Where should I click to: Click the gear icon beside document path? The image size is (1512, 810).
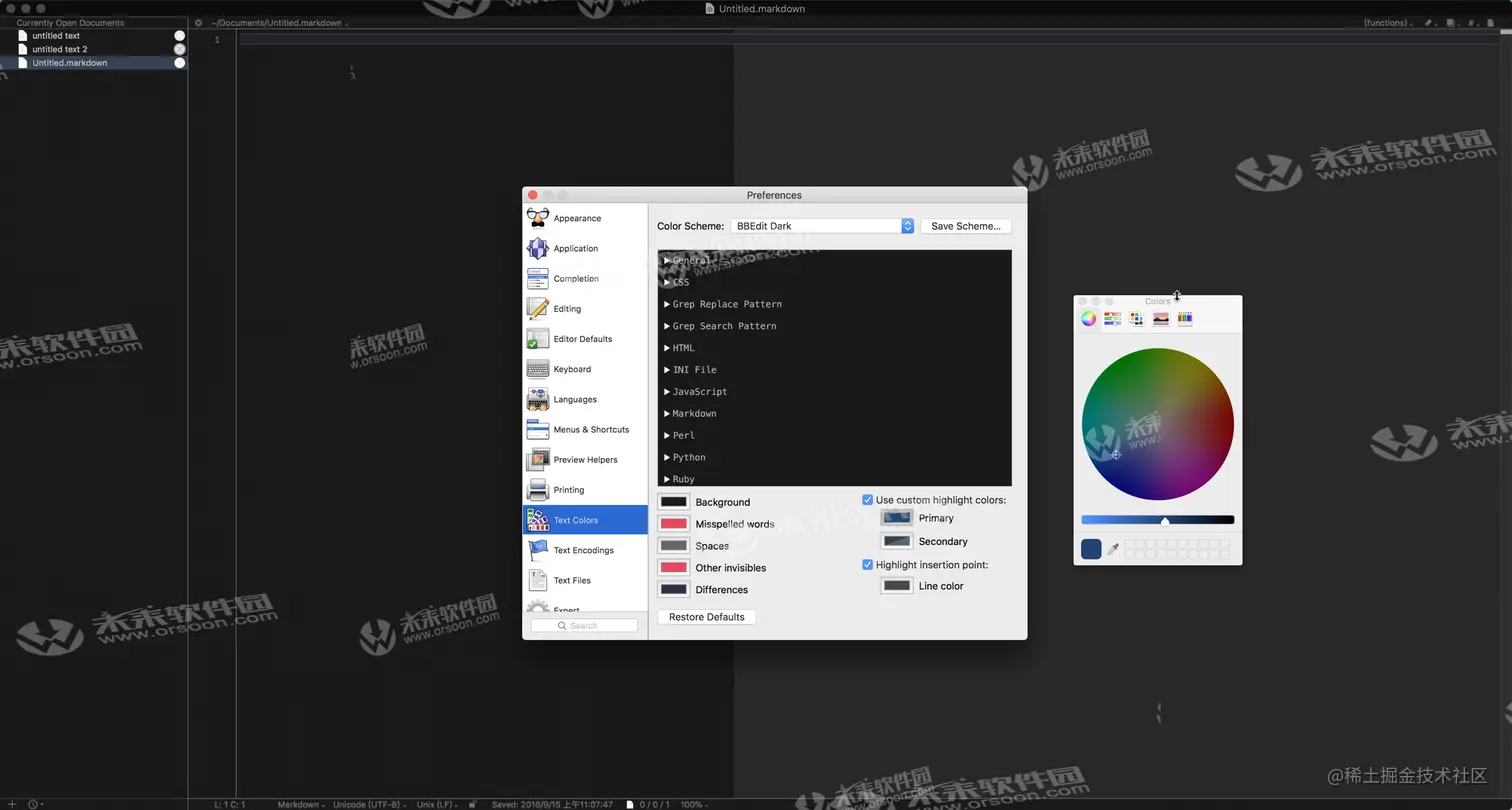[x=198, y=22]
